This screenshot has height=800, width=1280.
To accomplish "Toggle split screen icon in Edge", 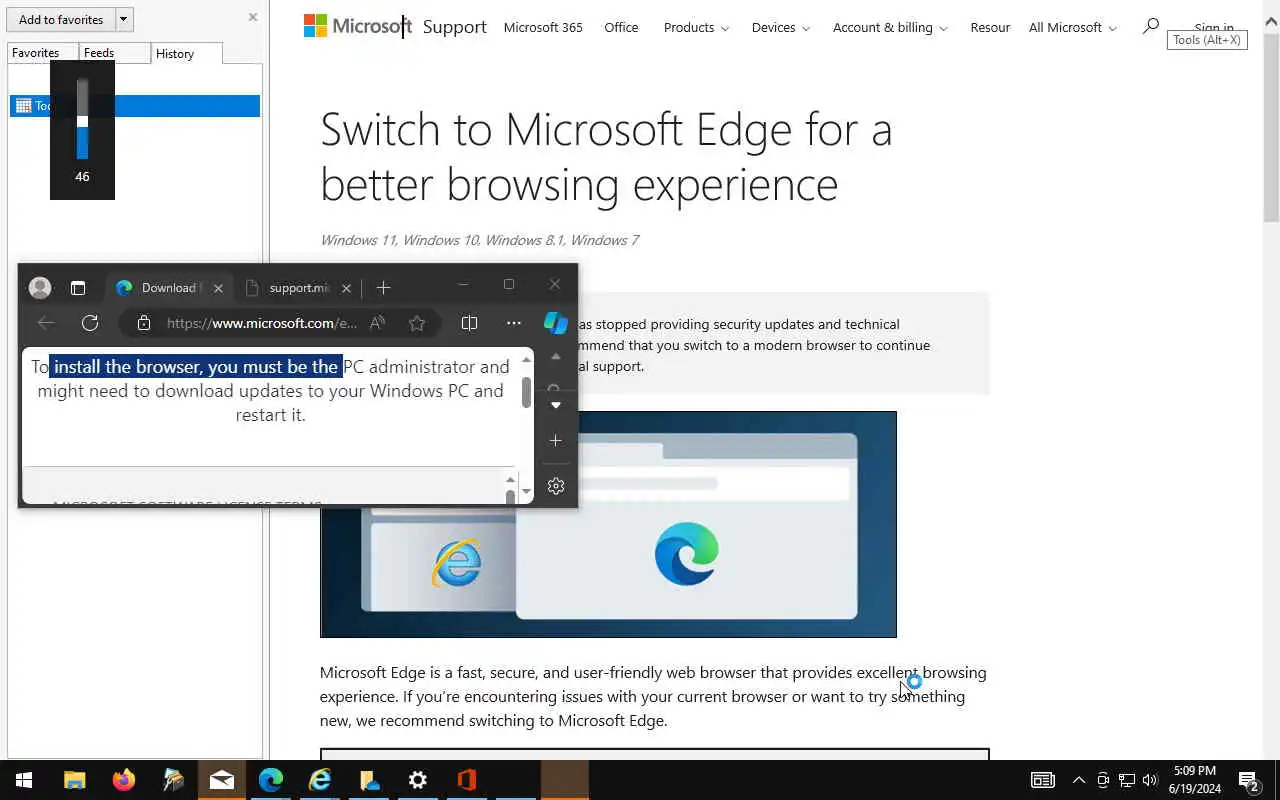I will [x=469, y=323].
